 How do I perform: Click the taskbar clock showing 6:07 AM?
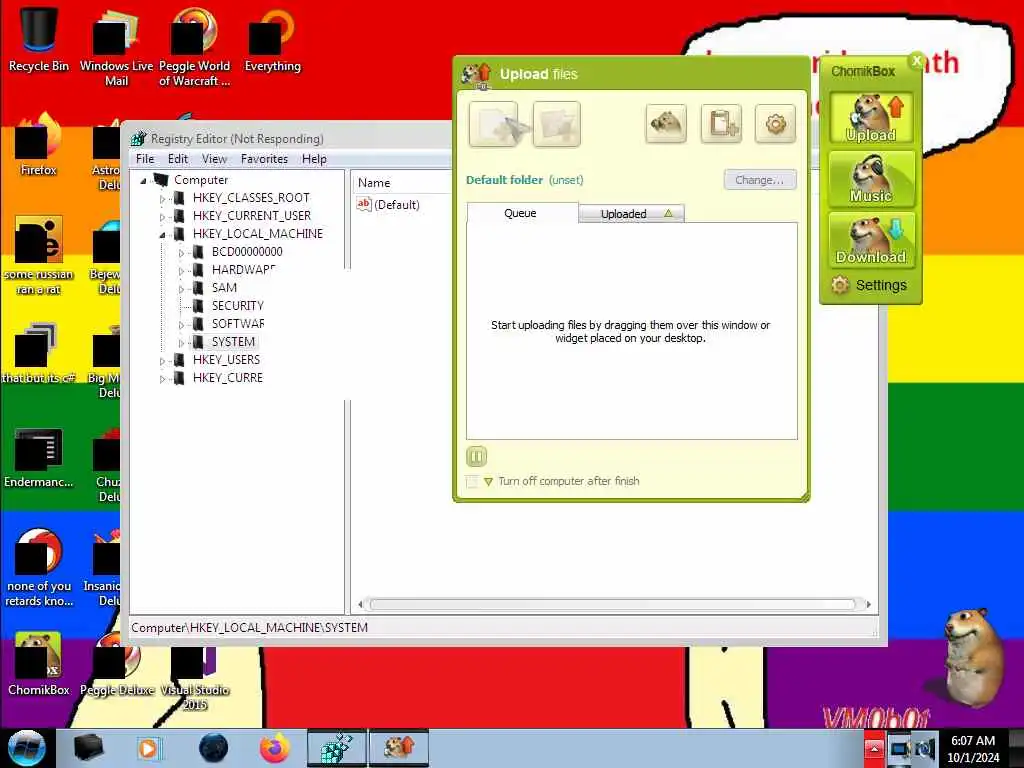973,749
